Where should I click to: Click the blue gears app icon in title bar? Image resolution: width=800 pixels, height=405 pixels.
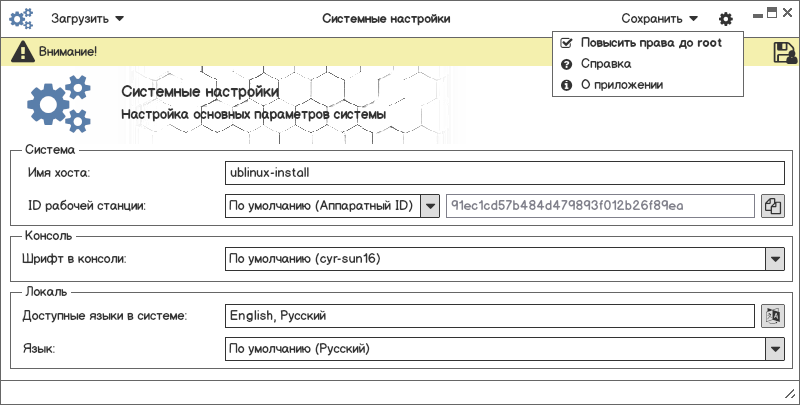pyautogui.click(x=21, y=19)
